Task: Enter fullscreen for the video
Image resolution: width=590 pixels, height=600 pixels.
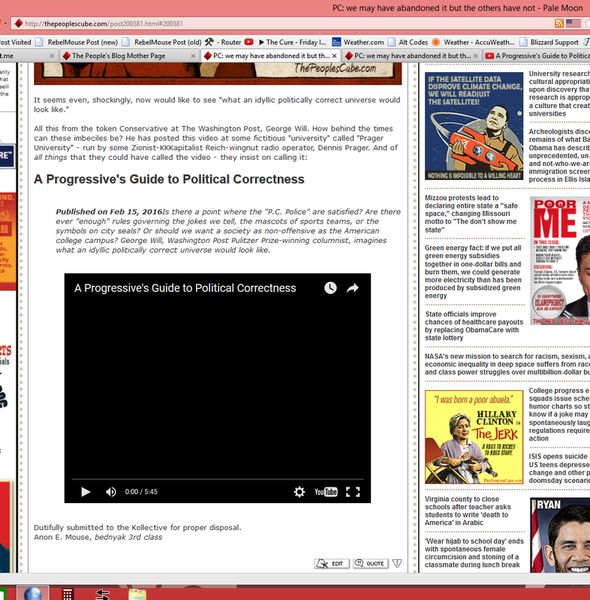Action: (x=353, y=492)
